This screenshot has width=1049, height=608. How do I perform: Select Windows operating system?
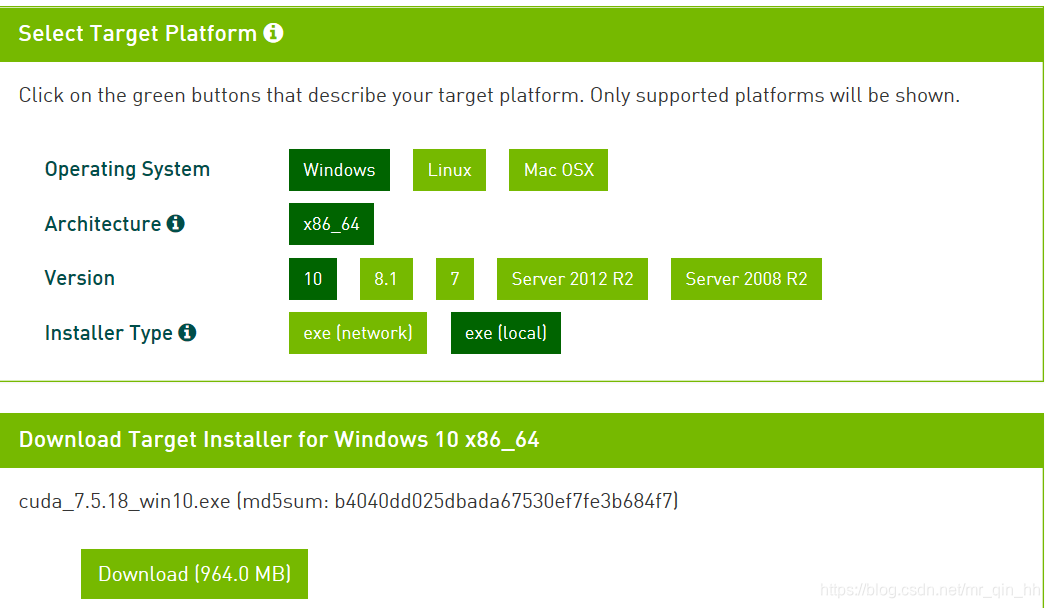coord(339,170)
